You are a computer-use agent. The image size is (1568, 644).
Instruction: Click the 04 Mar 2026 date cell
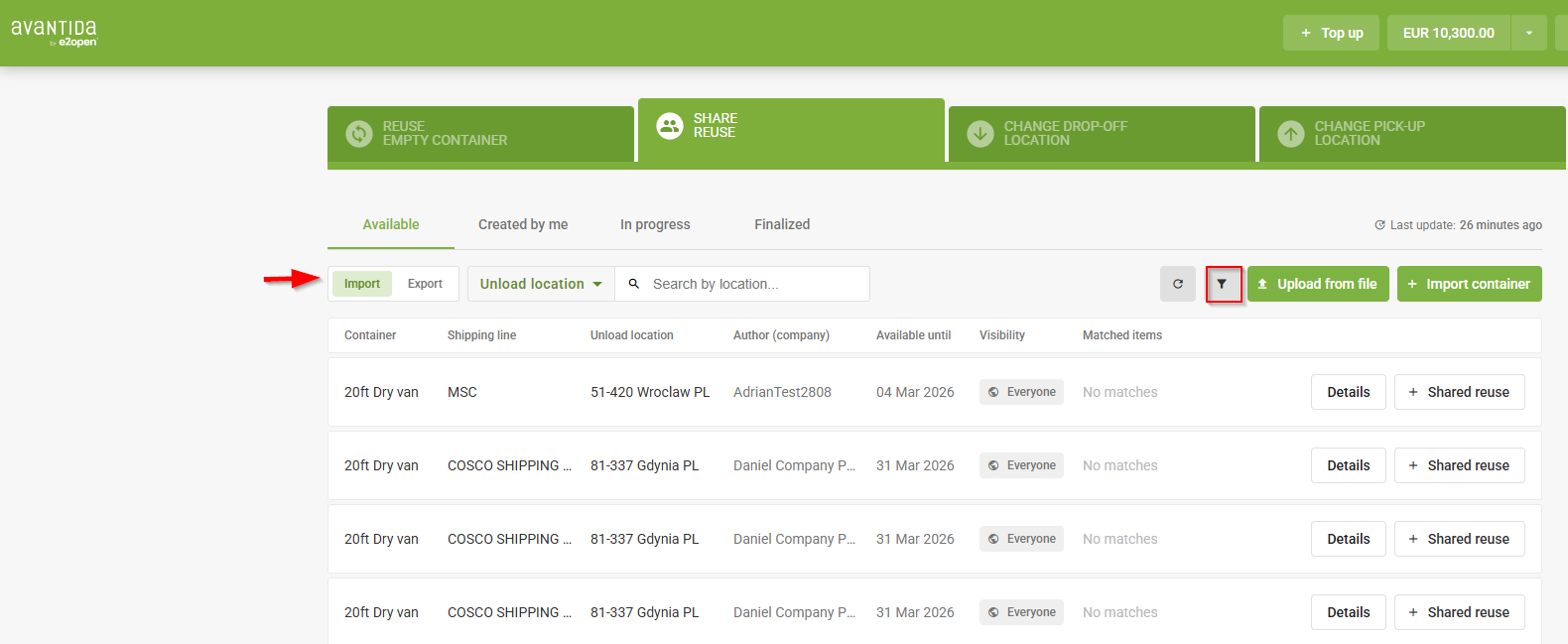coord(915,392)
